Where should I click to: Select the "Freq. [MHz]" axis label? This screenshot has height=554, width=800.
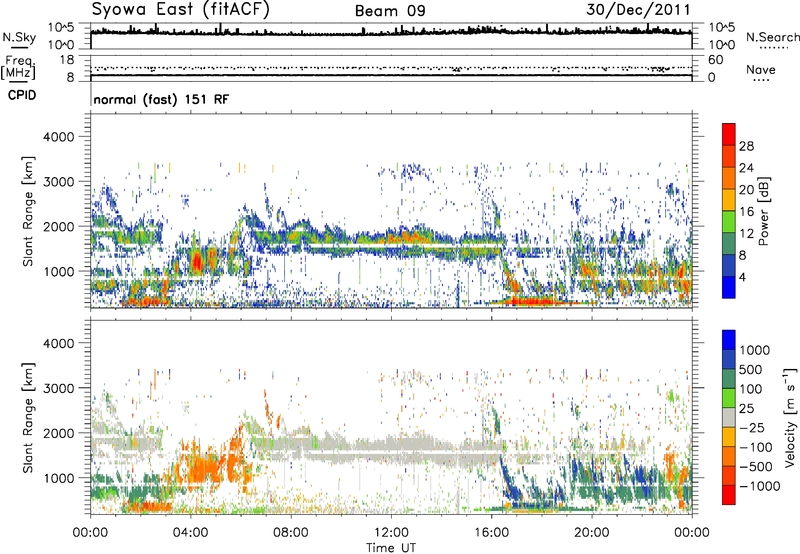(18, 67)
